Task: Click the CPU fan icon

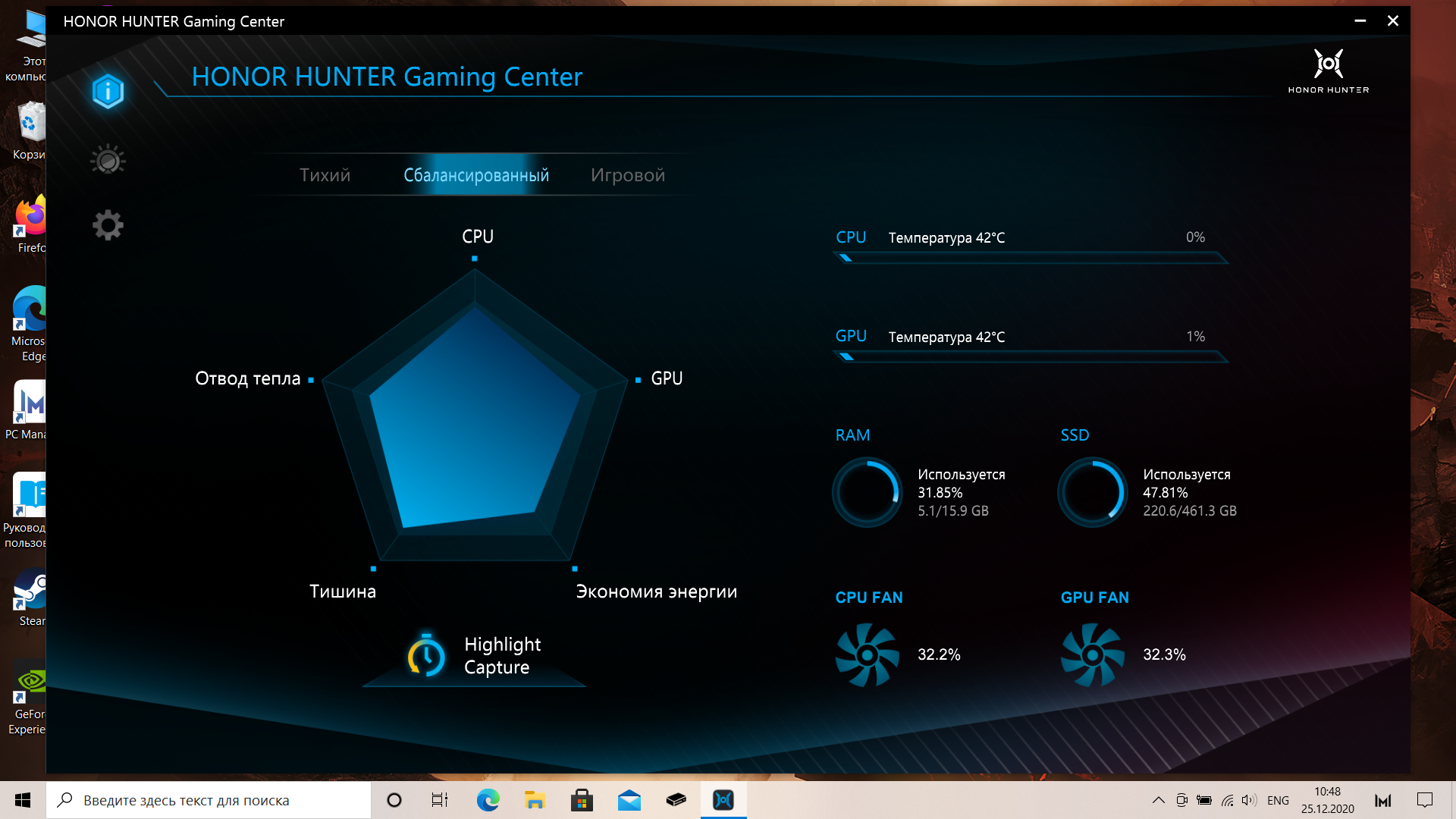Action: (x=867, y=654)
